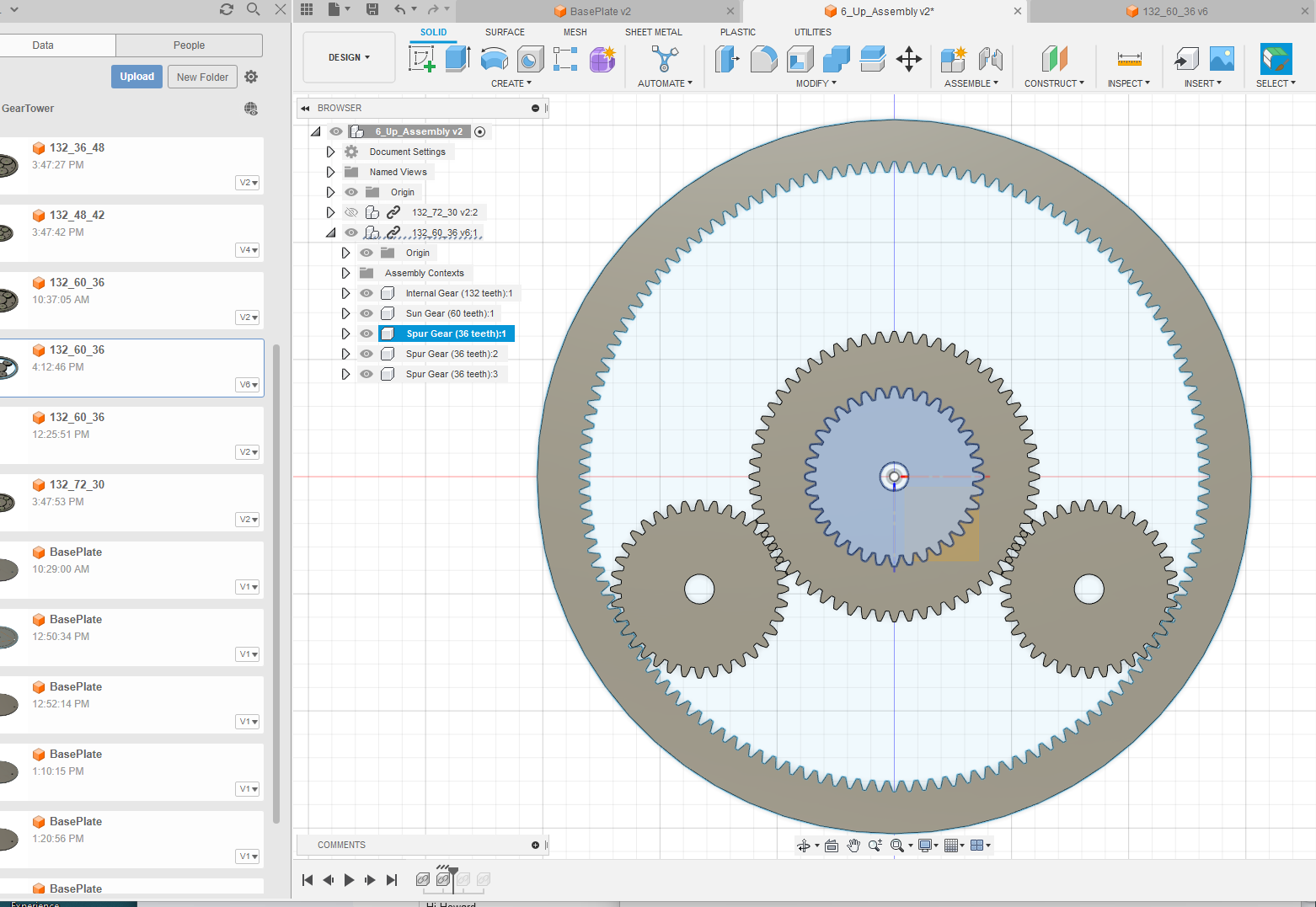Hide the Sun Gear (60 teeth) component
1316x907 pixels.
coord(366,312)
